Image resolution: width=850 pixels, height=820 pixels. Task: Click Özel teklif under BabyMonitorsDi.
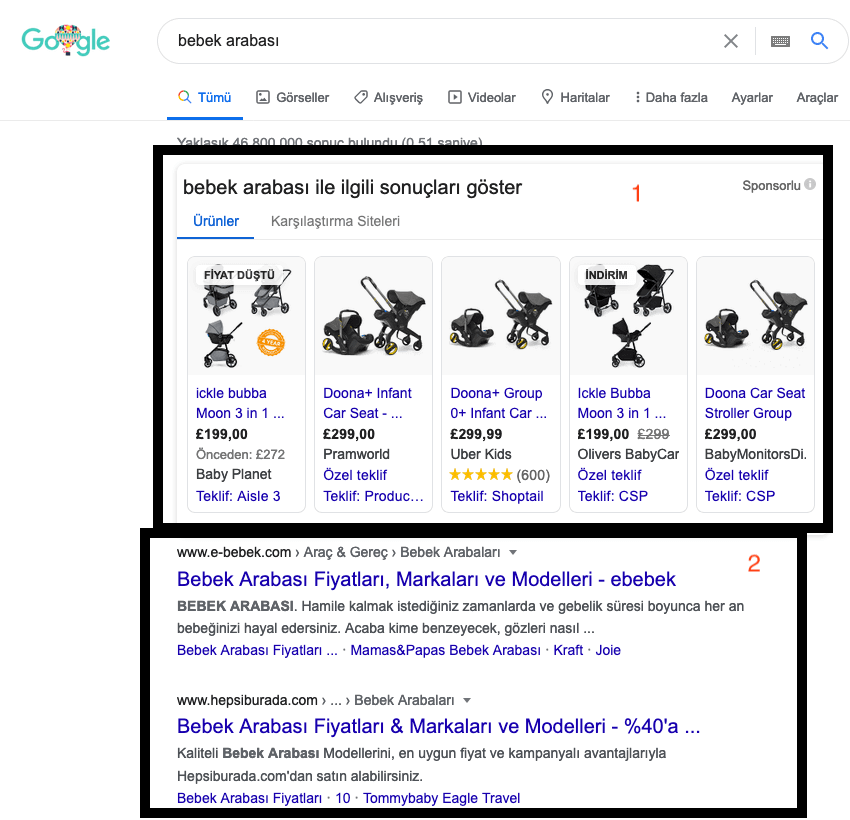pyautogui.click(x=736, y=475)
